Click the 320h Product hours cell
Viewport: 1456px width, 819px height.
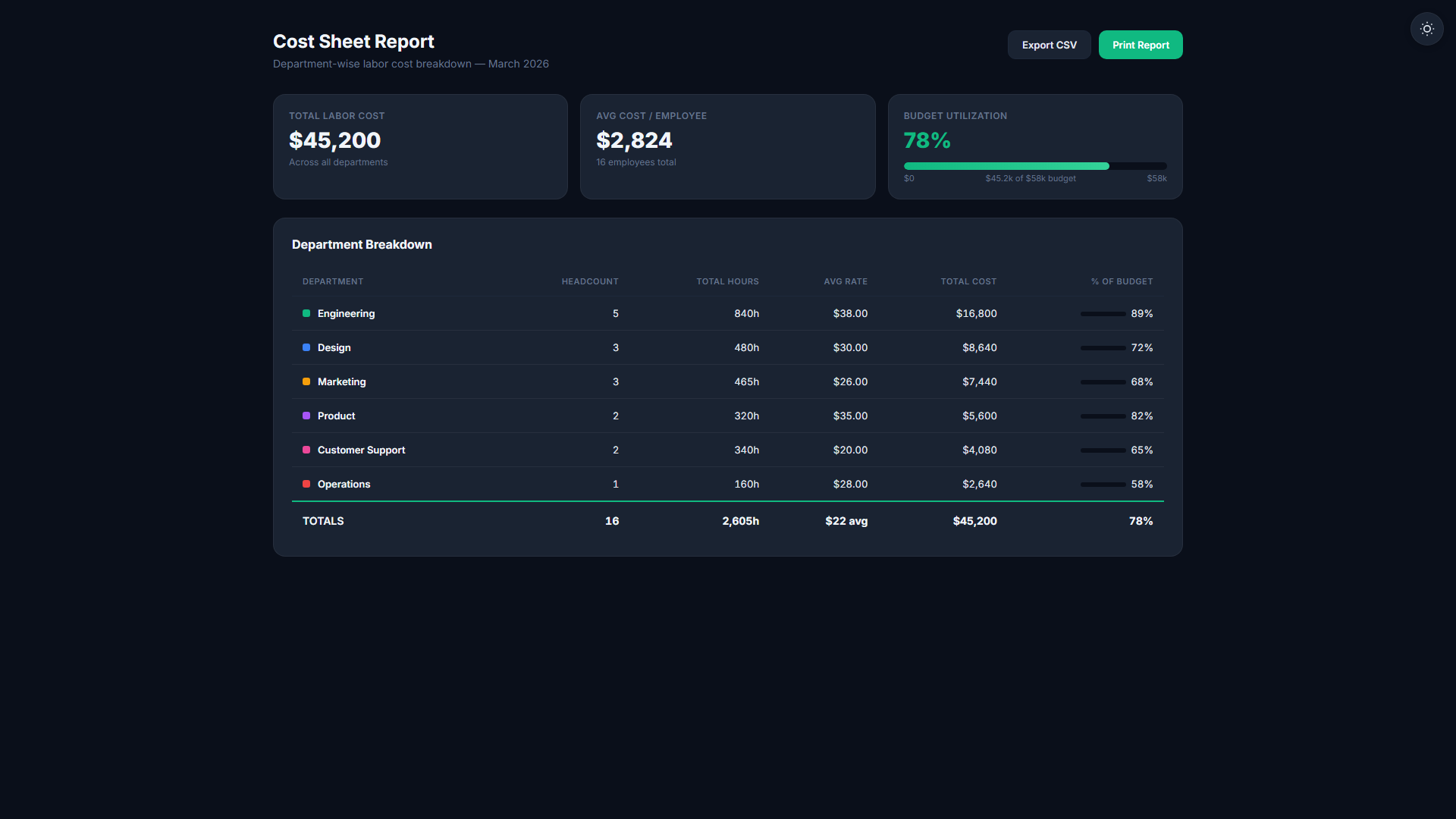pos(746,416)
